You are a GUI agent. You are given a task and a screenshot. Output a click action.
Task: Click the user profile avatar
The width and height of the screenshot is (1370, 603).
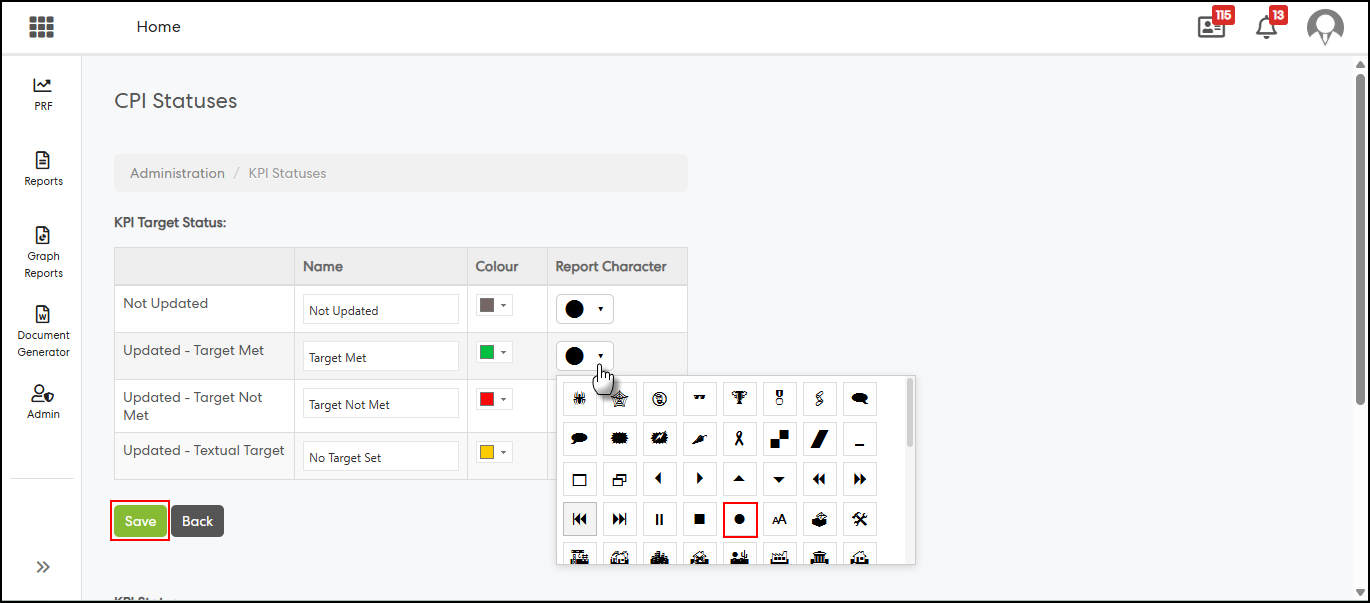pos(1325,27)
